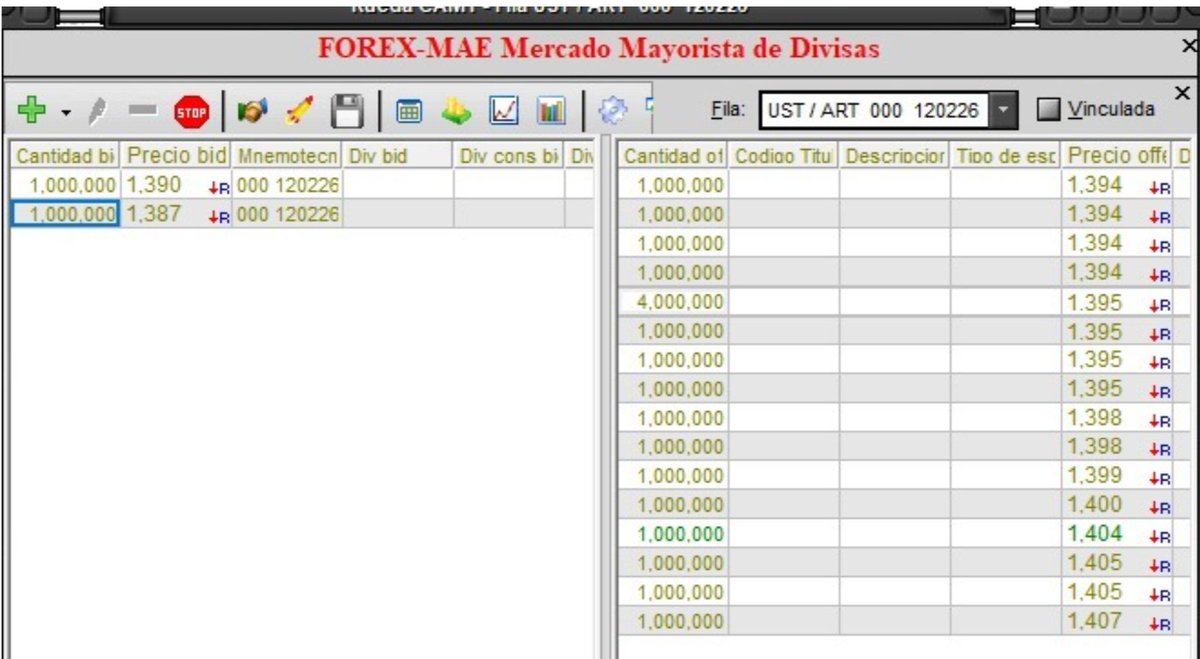Click the down-arrow R icon next to 1,399

pyautogui.click(x=1159, y=479)
